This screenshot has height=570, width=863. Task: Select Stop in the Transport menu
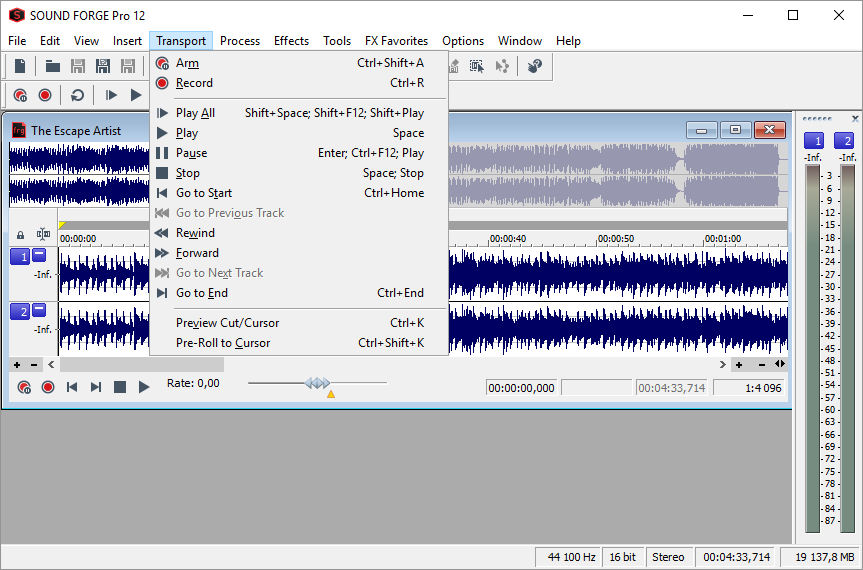click(299, 173)
